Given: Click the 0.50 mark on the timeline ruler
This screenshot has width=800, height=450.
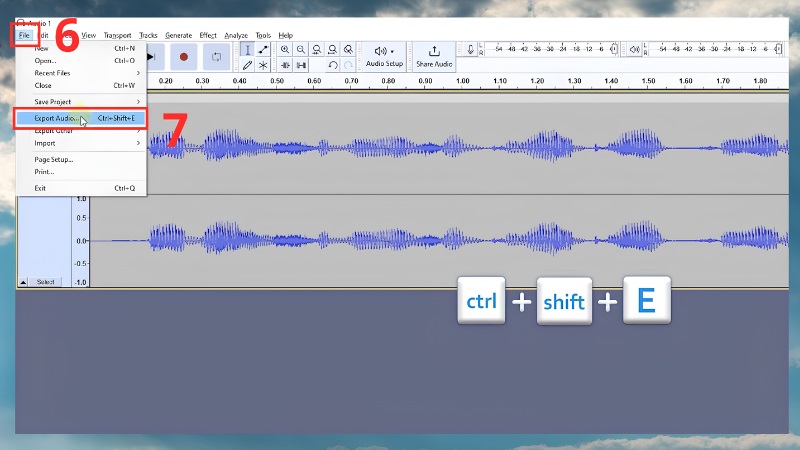Looking at the screenshot, I should coord(277,81).
